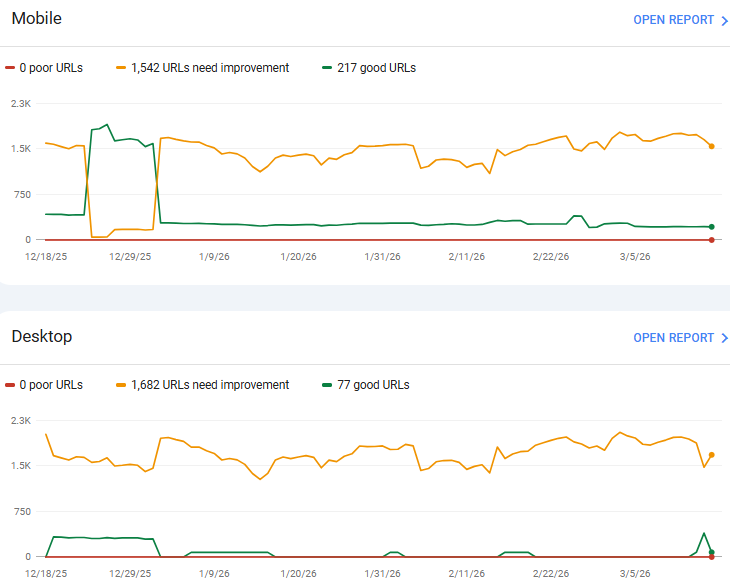Select "1,682 URLs need improvement" legend entry
Viewport: 730px width, 581px height.
pyautogui.click(x=210, y=385)
